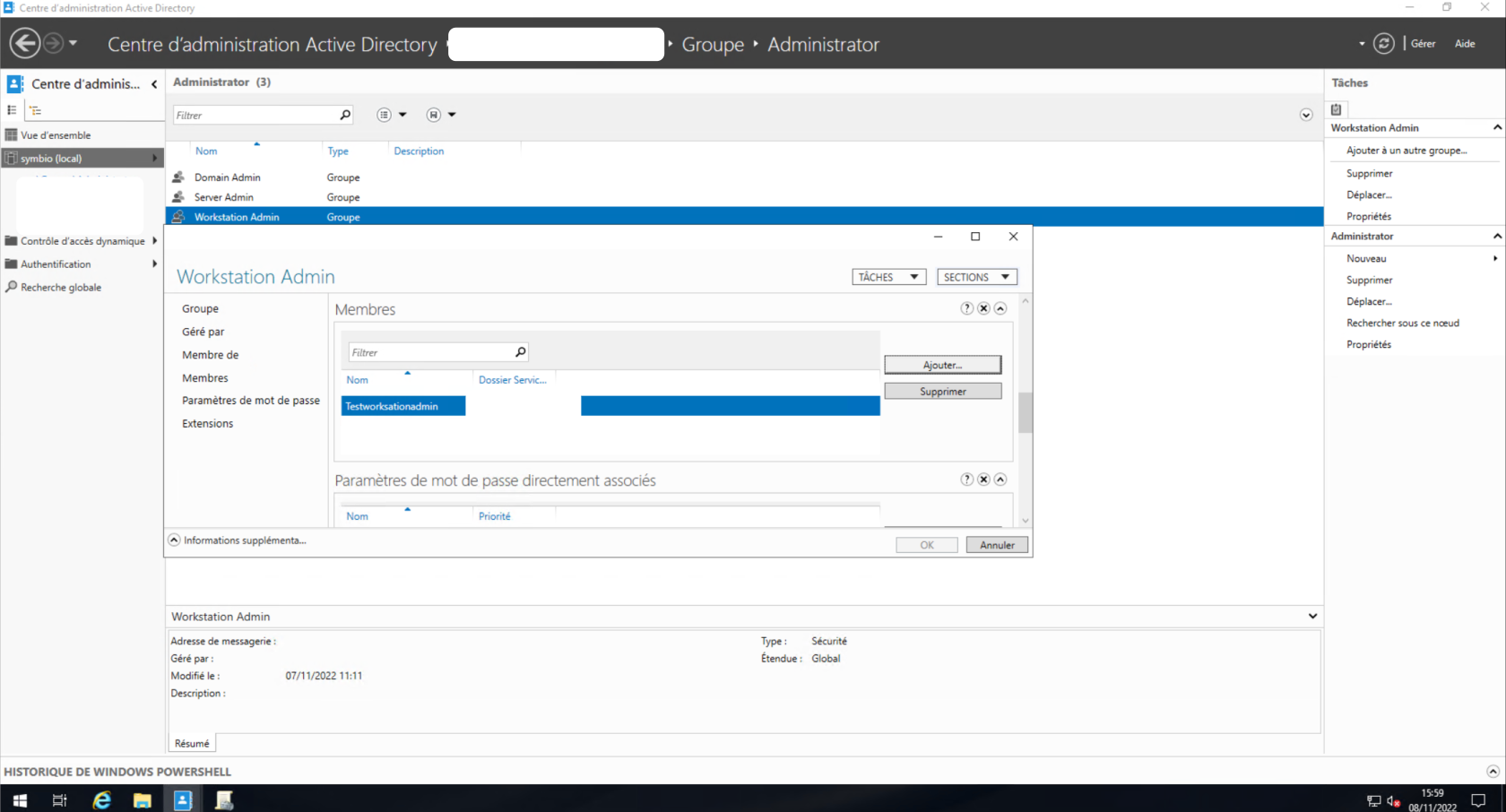Screen dimensions: 1506x812
Task: Click the Ajouter... button
Action: pos(943,365)
